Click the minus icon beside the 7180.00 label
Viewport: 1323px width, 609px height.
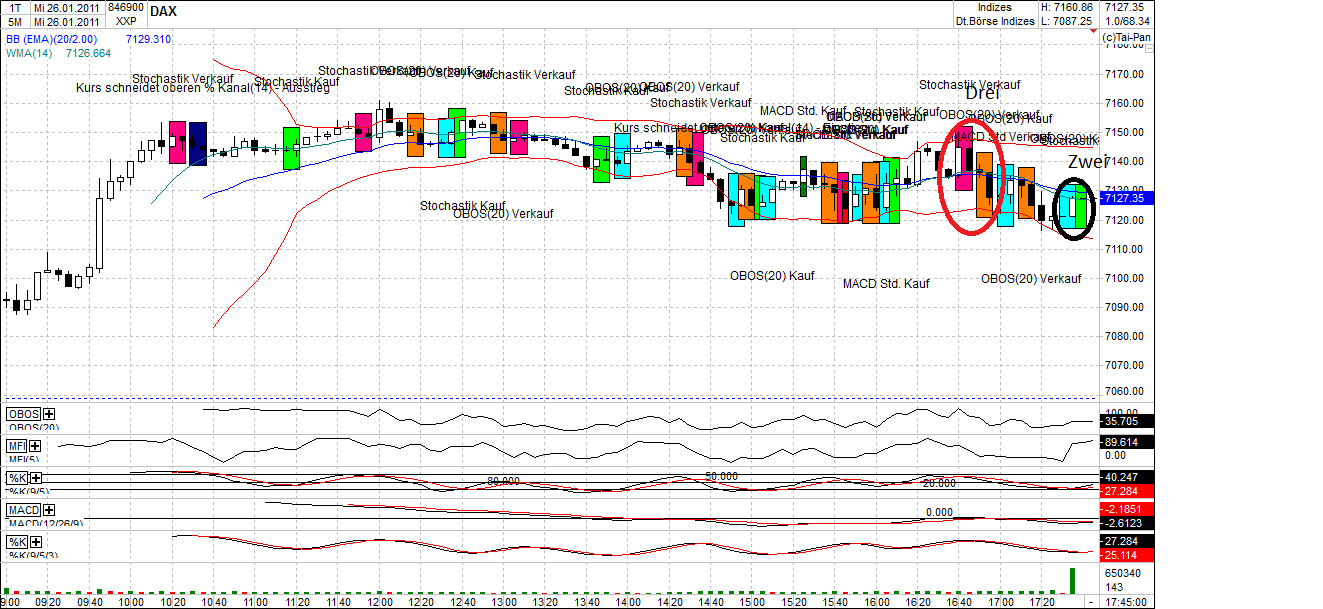click(x=1148, y=48)
